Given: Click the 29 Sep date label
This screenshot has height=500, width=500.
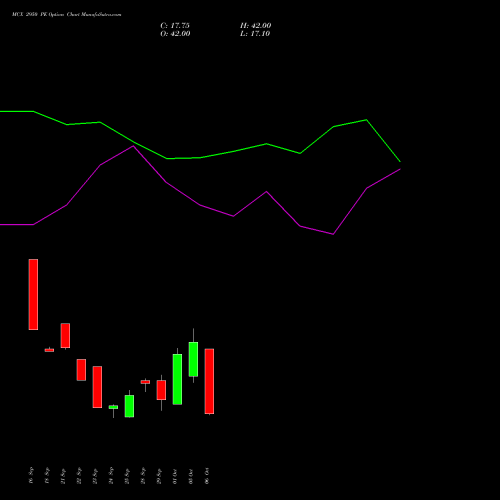Looking at the screenshot, I should pos(159,476).
